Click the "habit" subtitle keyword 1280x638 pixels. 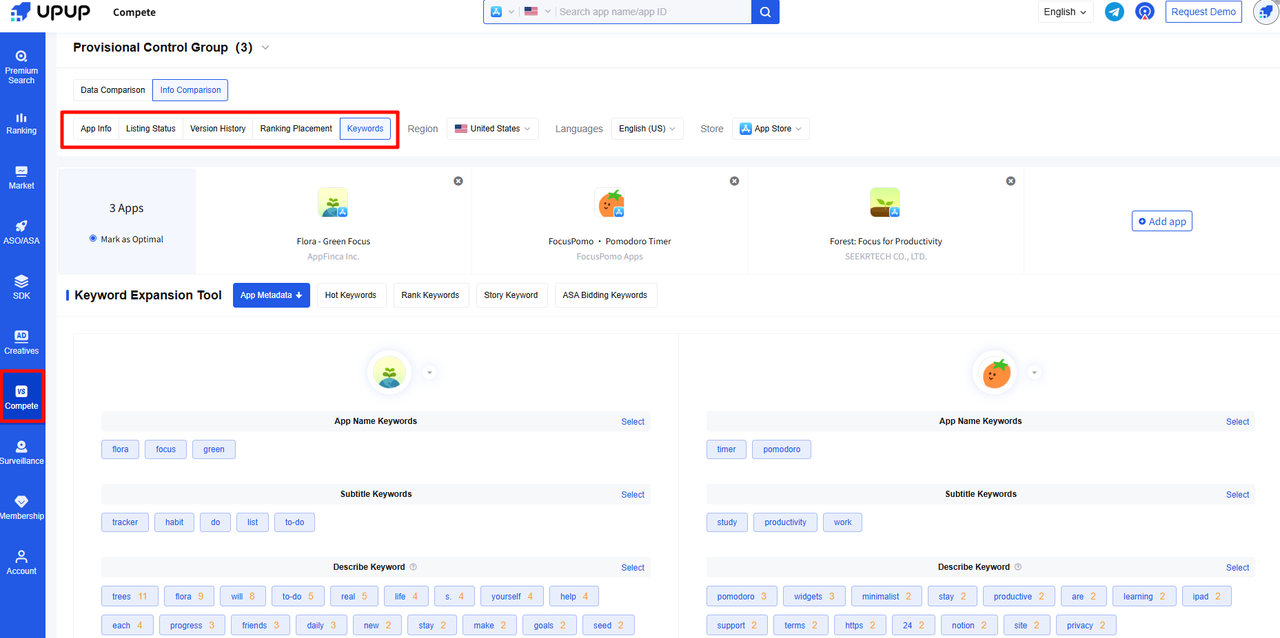pos(174,522)
